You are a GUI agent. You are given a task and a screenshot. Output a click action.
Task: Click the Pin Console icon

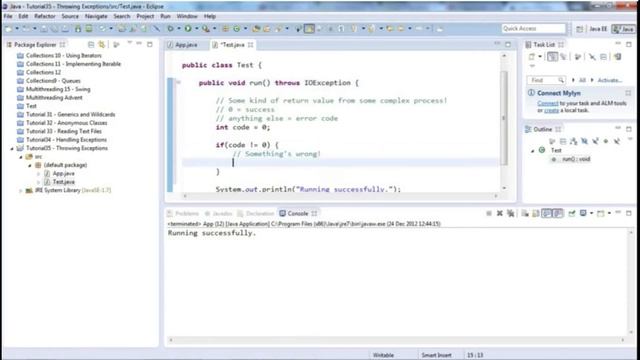(x=572, y=213)
